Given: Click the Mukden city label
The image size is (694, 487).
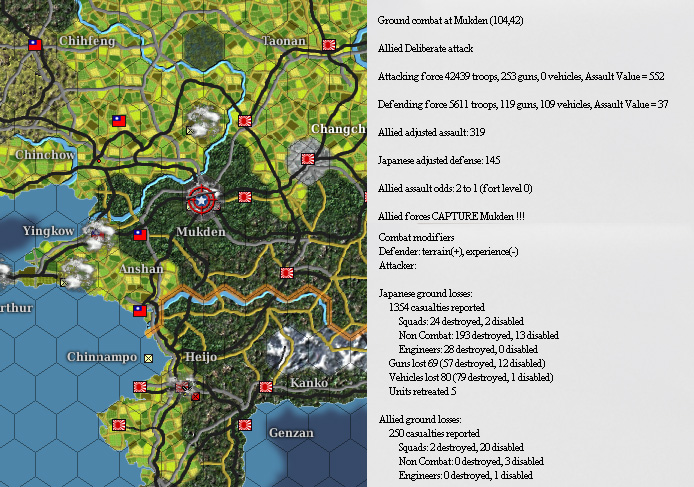Looking at the screenshot, I should pyautogui.click(x=201, y=232).
